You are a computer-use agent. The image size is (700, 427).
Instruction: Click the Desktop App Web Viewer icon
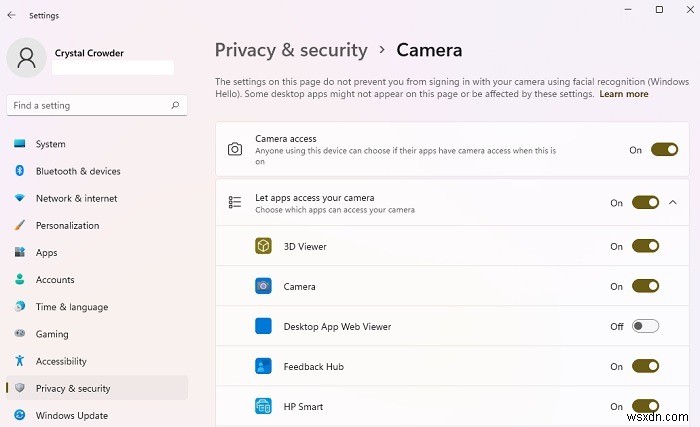263,326
